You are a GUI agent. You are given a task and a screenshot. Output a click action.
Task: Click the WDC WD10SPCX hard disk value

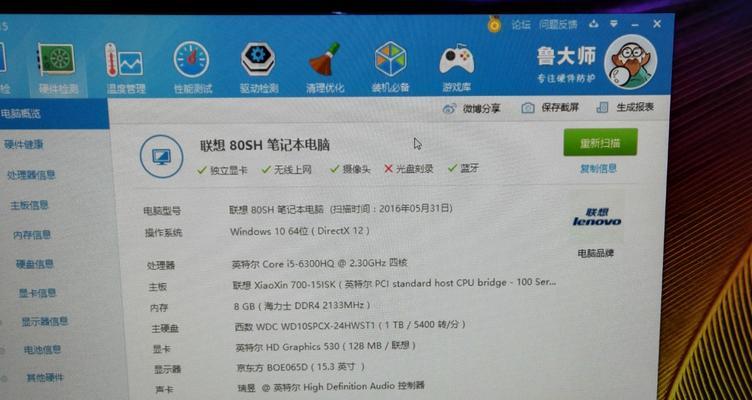click(x=350, y=325)
